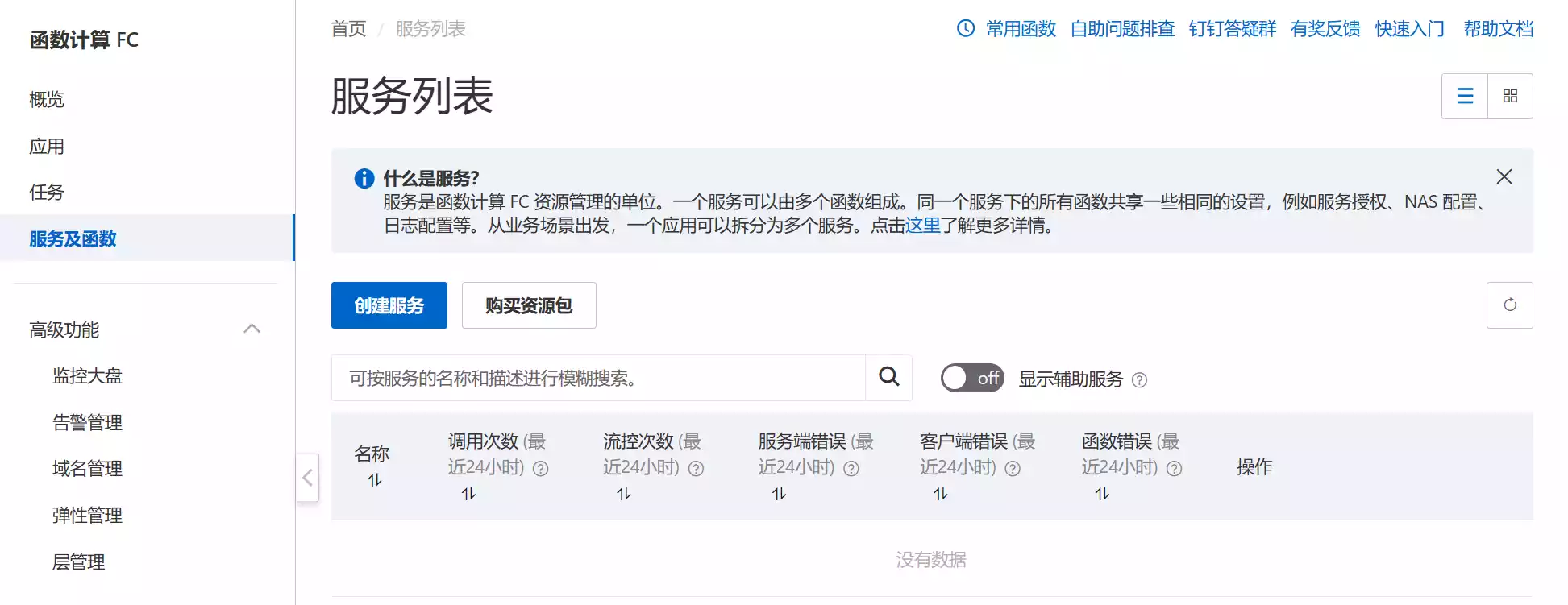The width and height of the screenshot is (1568, 605).
Task: Open the 自助问题排查 link
Action: click(x=1122, y=29)
